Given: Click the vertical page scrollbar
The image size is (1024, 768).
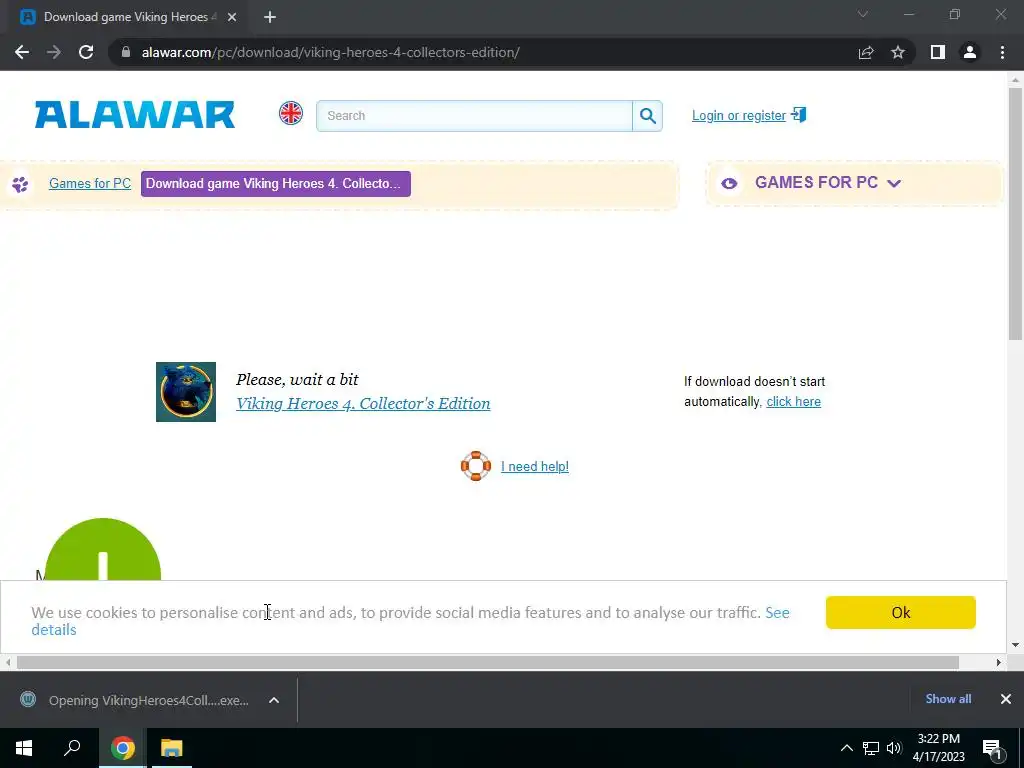Looking at the screenshot, I should click(1015, 214).
